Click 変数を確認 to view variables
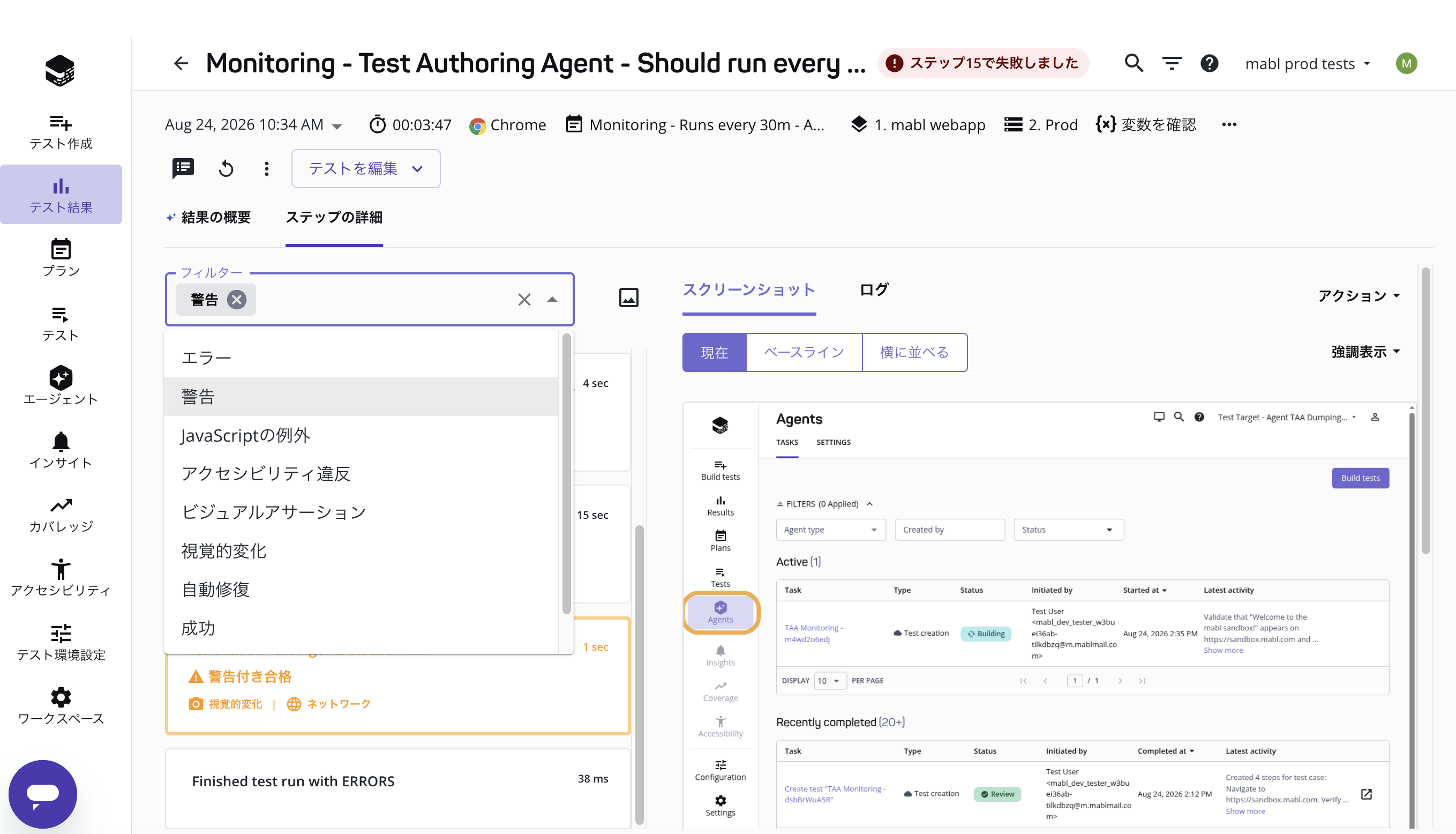Viewport: 1456px width, 834px height. (x=1146, y=124)
